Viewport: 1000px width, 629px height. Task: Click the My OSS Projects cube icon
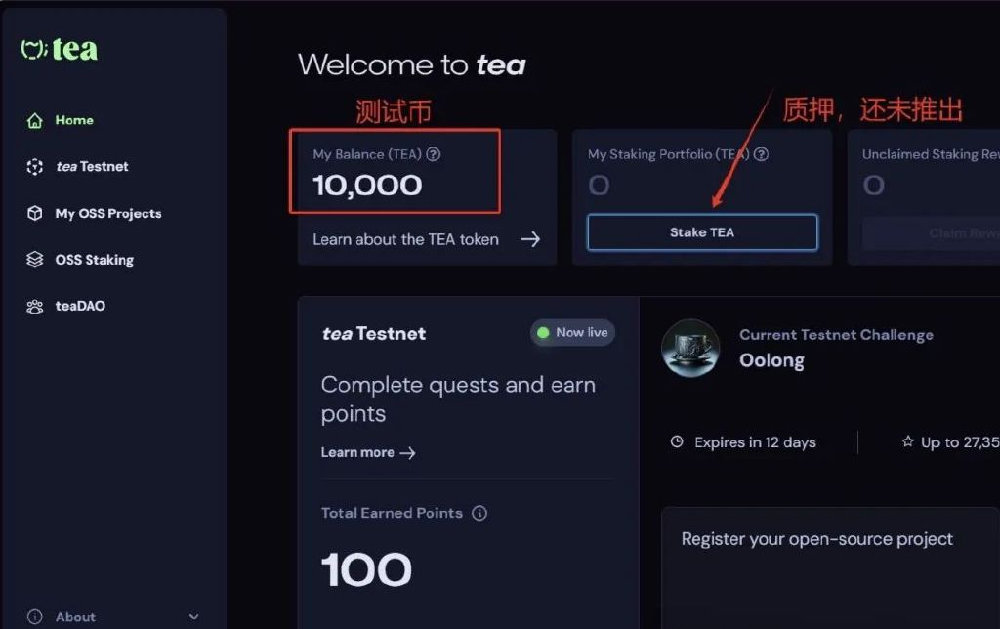[x=34, y=213]
